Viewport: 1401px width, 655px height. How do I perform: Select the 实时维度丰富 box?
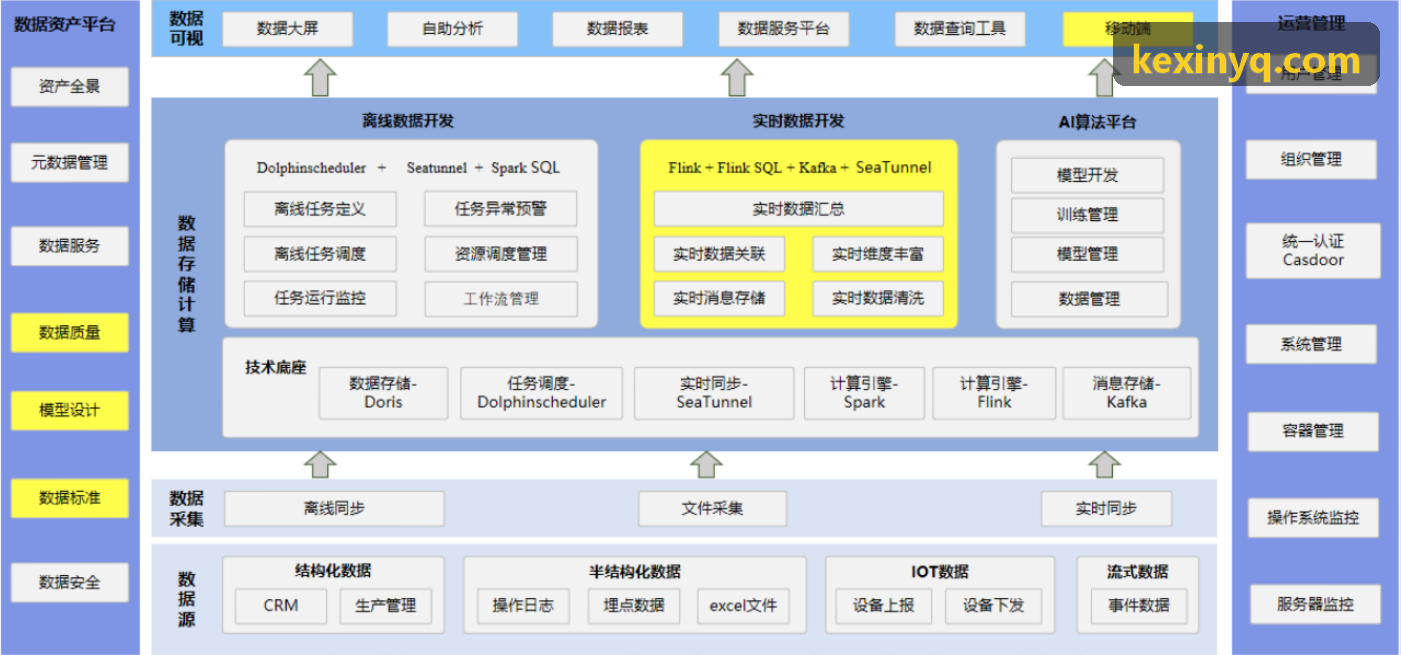[878, 254]
